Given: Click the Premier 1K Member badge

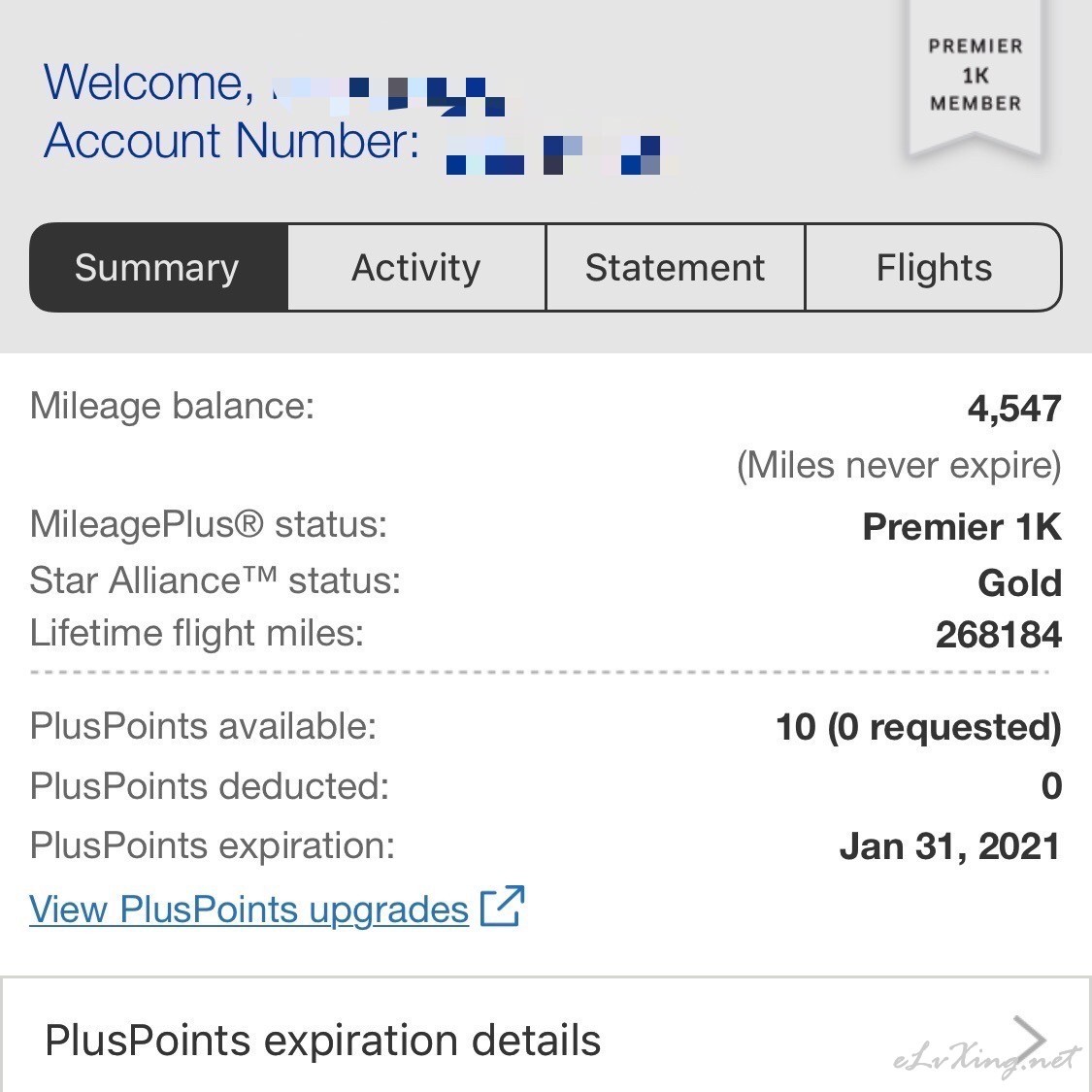Looking at the screenshot, I should coord(975,75).
